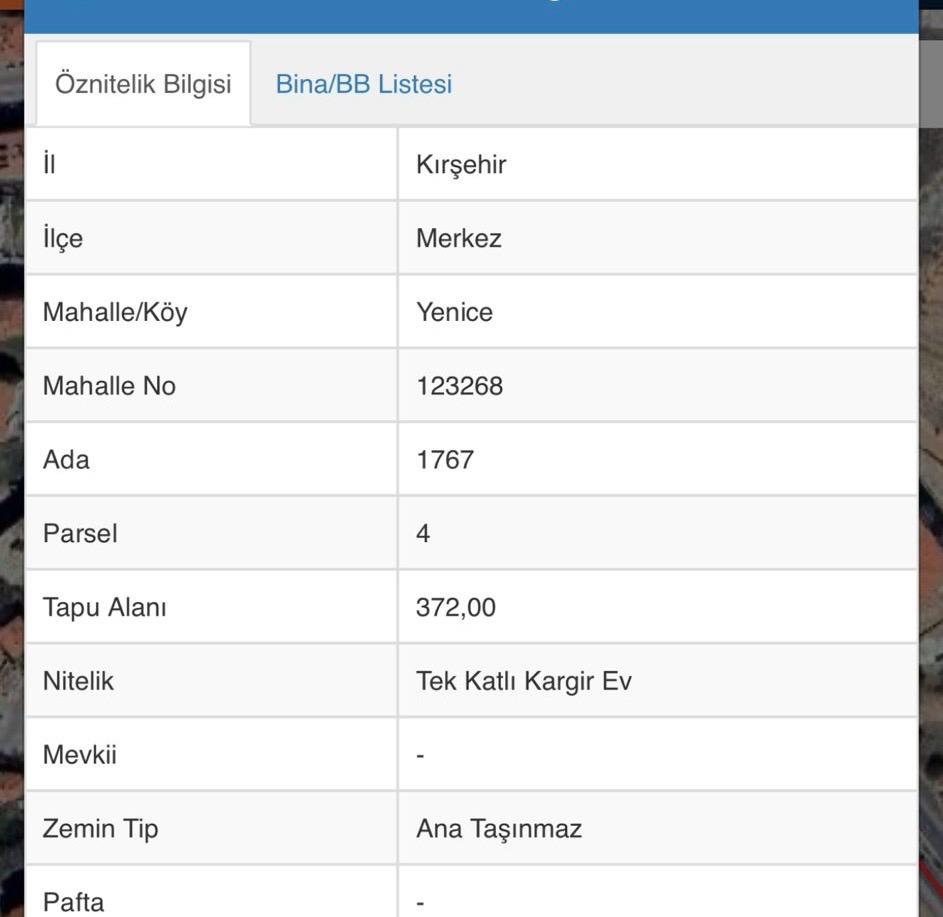
Task: Click the Kırşehir value in the İl row
Action: [x=461, y=165]
